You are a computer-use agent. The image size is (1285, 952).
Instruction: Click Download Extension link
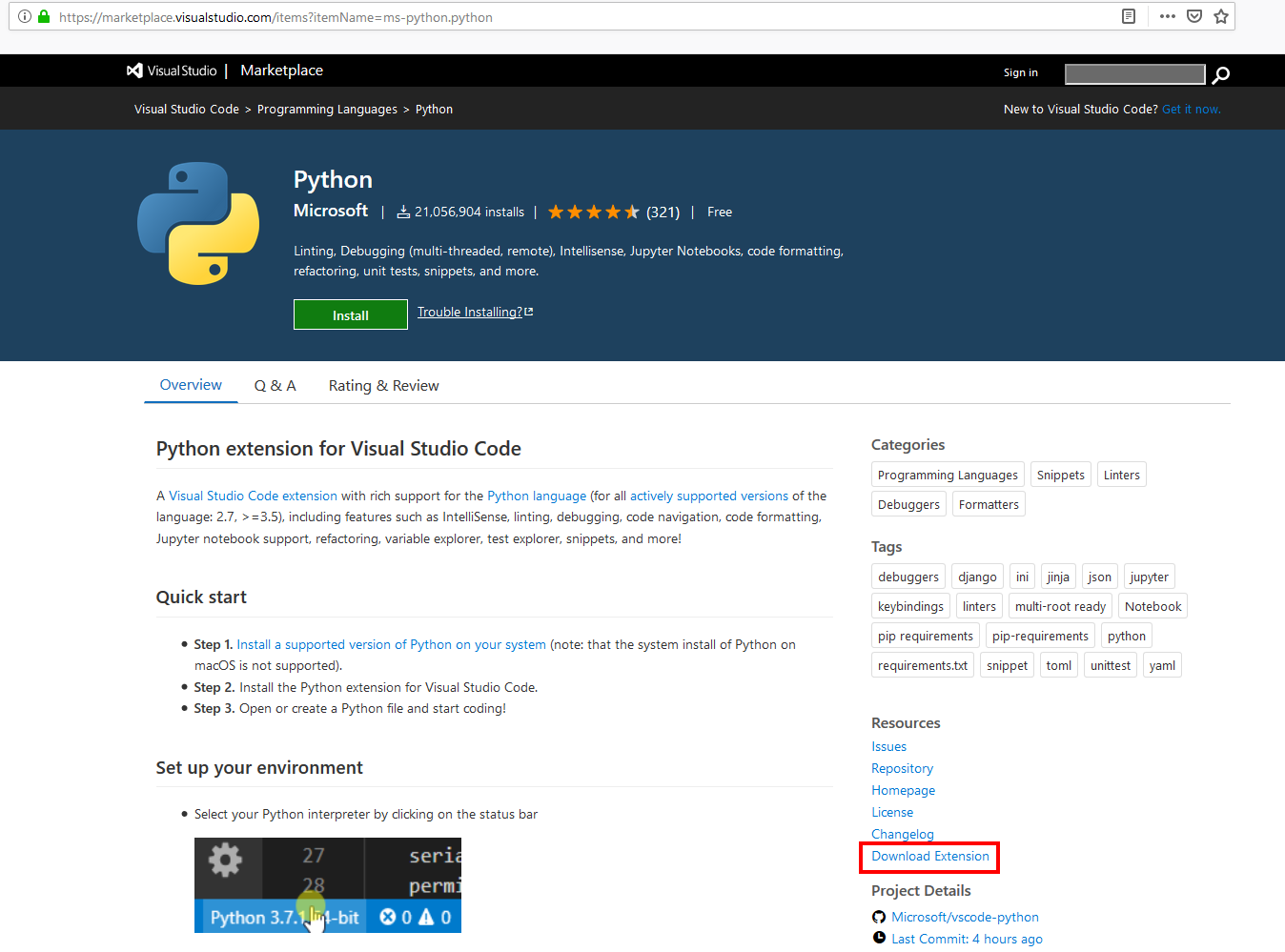tap(930, 856)
